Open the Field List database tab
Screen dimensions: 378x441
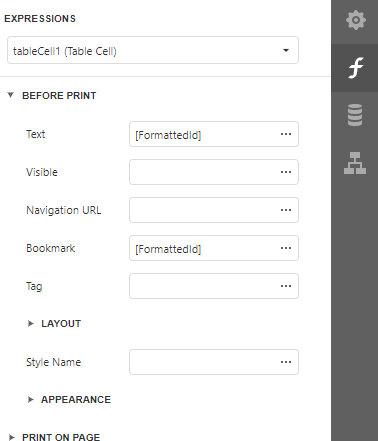(x=355, y=115)
